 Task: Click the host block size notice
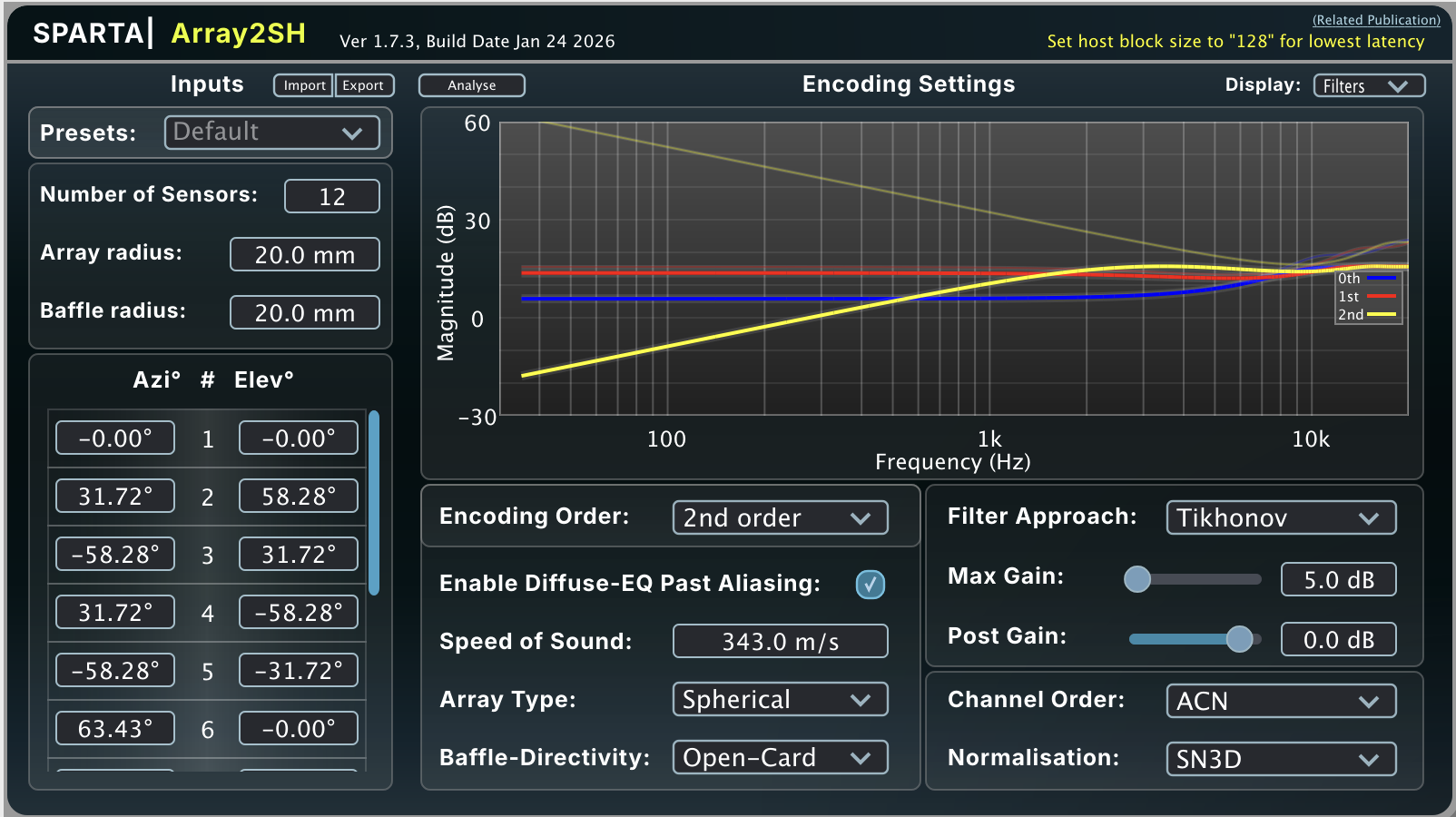[1235, 42]
